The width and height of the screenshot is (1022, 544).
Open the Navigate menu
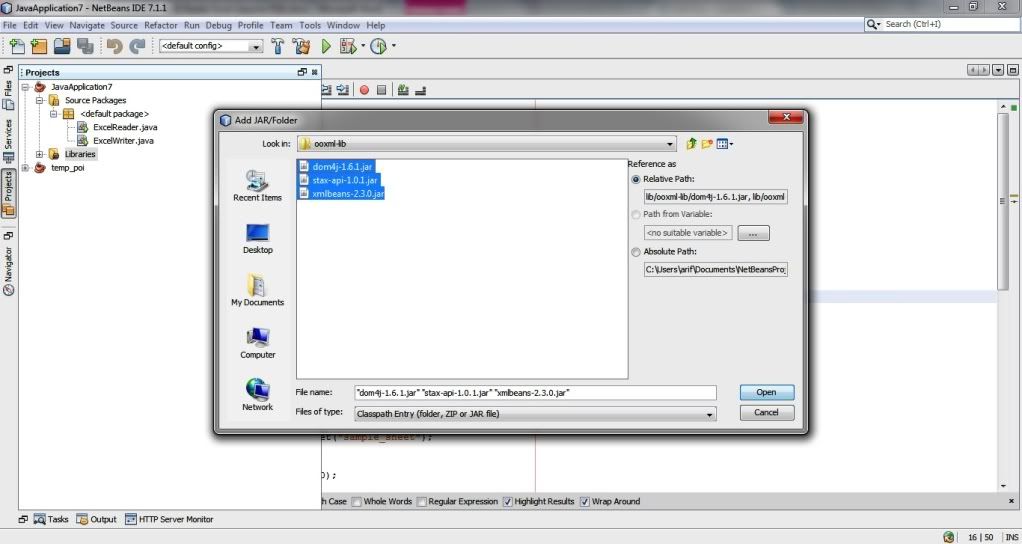(87, 25)
